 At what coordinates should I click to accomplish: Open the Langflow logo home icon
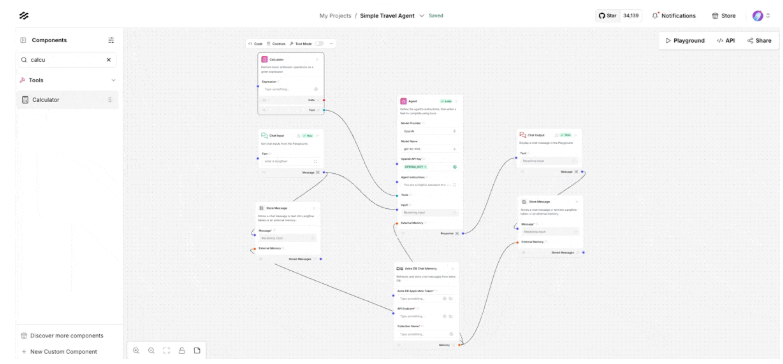23,15
